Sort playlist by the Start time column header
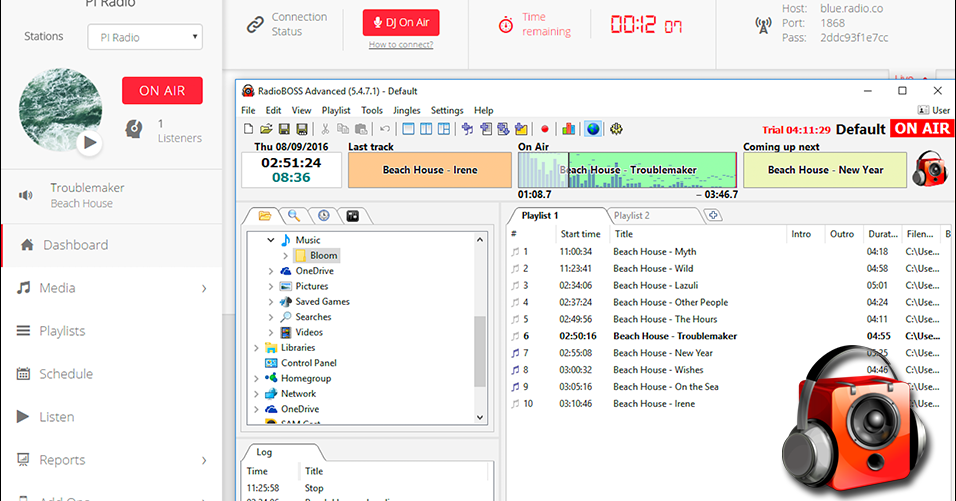Screen dimensions: 956x501 580,234
